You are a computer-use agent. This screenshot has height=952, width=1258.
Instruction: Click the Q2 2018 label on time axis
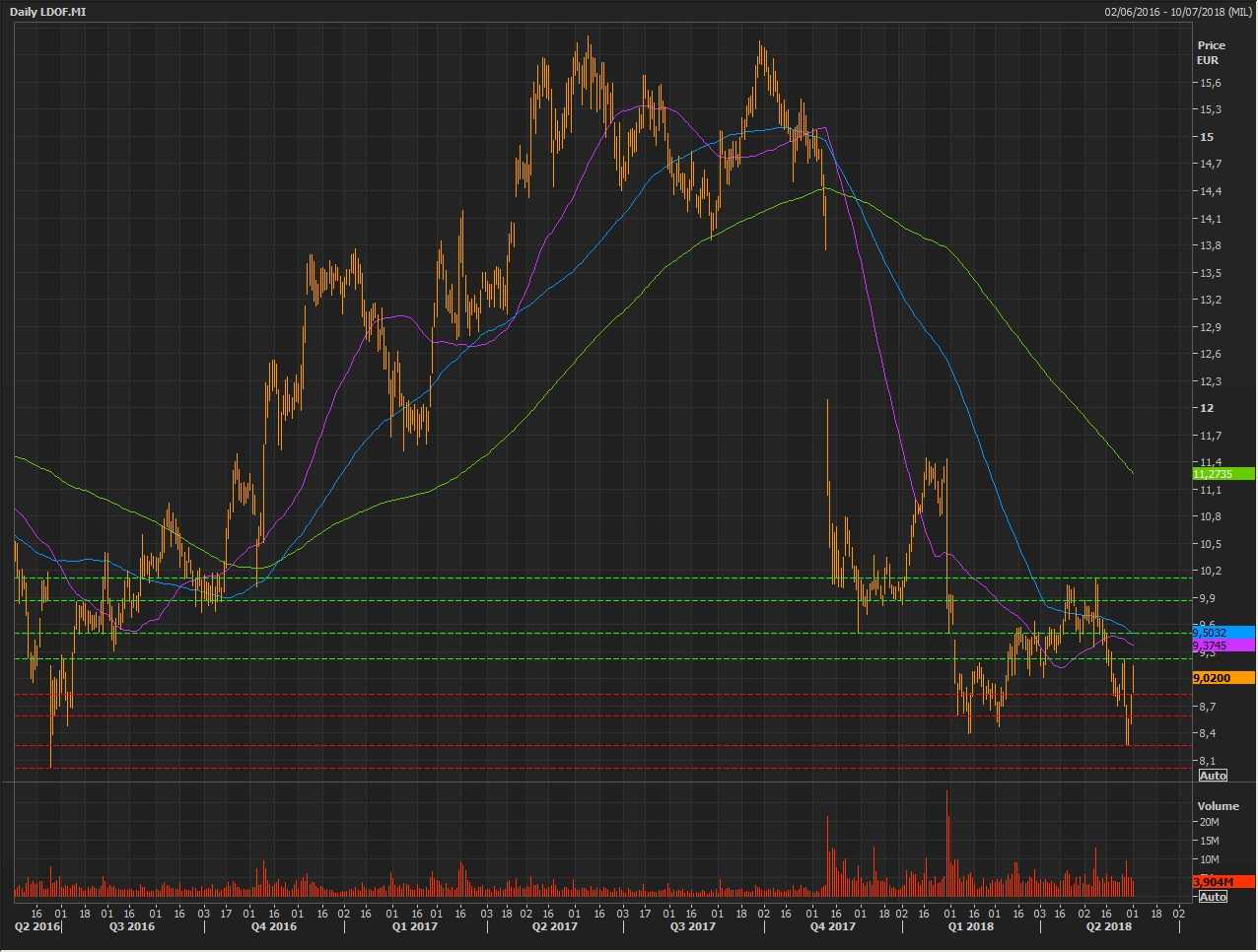[1108, 927]
